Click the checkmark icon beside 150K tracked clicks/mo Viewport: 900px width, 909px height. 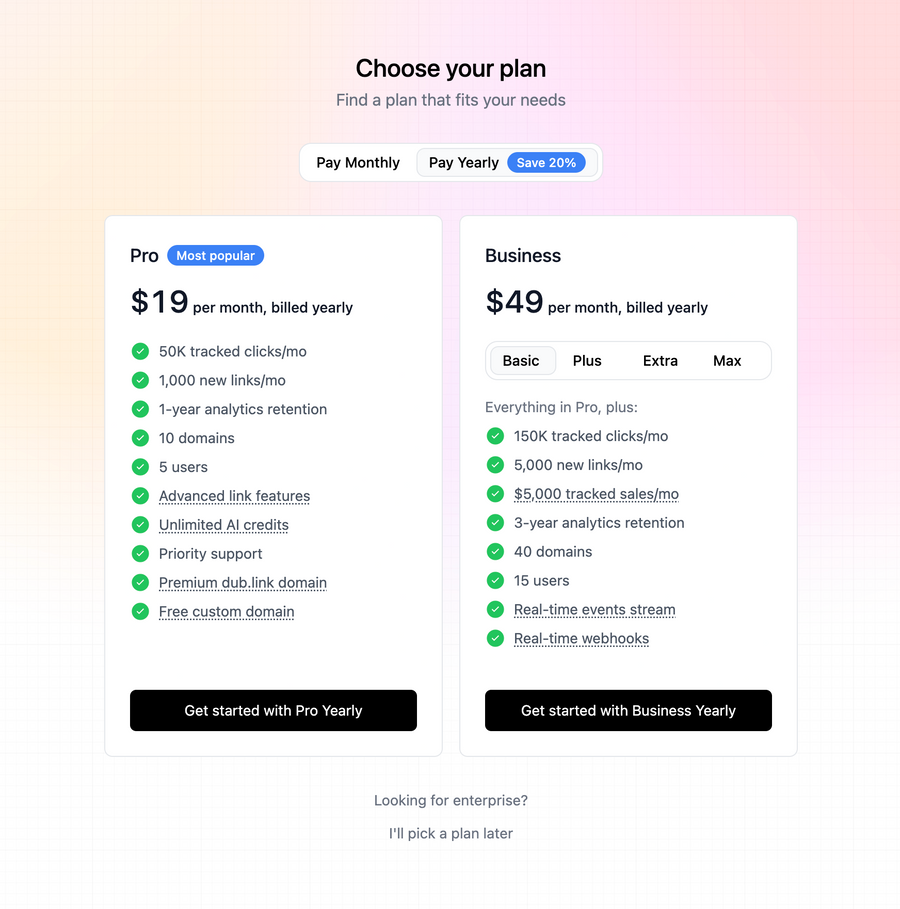tap(495, 436)
